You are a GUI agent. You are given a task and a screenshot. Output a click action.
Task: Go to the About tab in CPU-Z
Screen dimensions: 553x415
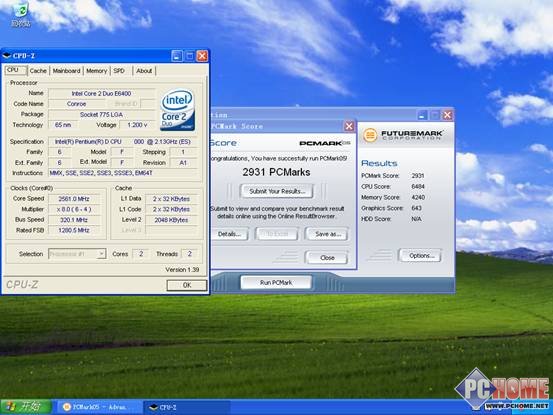pos(144,71)
